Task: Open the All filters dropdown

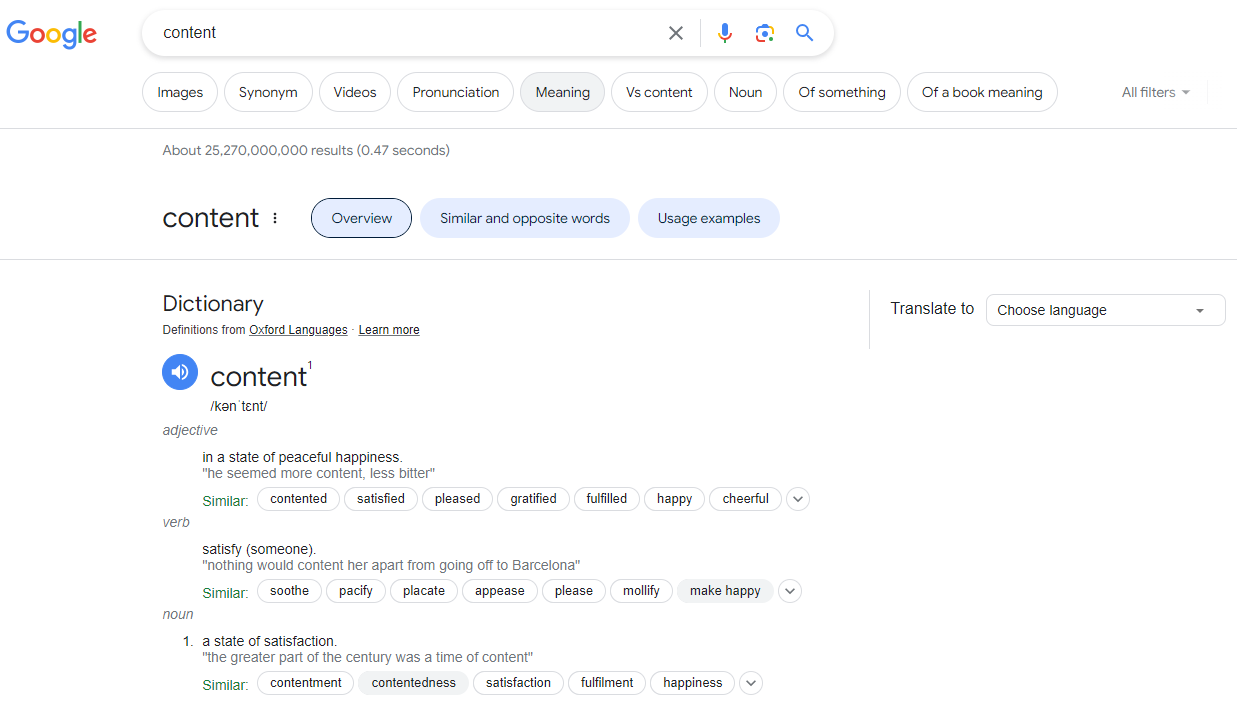Action: [1156, 92]
